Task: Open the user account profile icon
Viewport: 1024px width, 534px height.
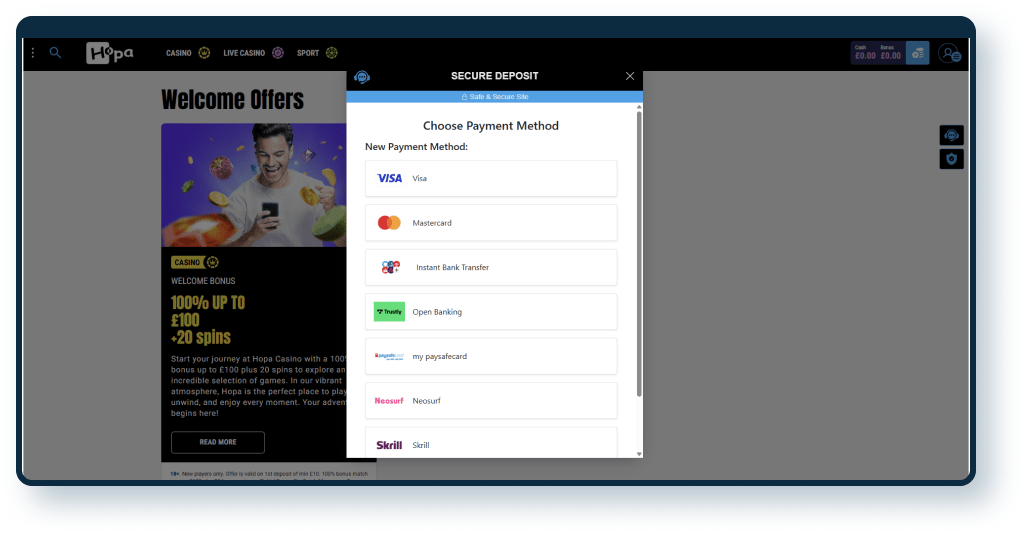Action: pyautogui.click(x=949, y=54)
